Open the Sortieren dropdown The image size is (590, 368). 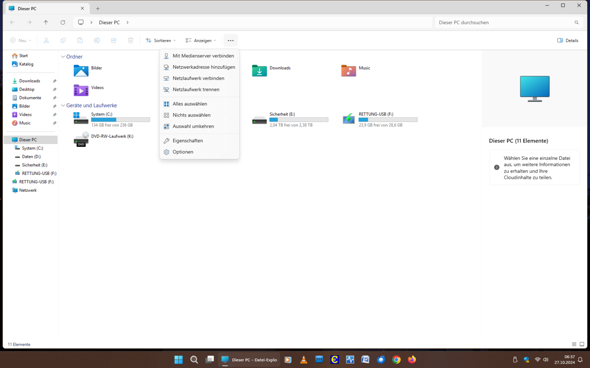(161, 40)
